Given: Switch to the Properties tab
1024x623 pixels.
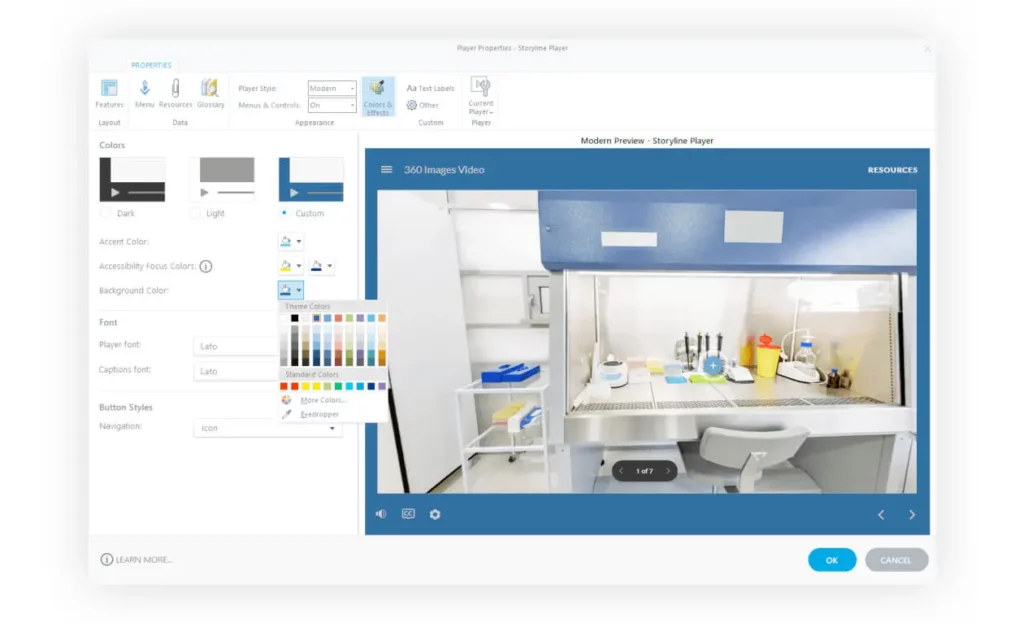Looking at the screenshot, I should tap(151, 65).
